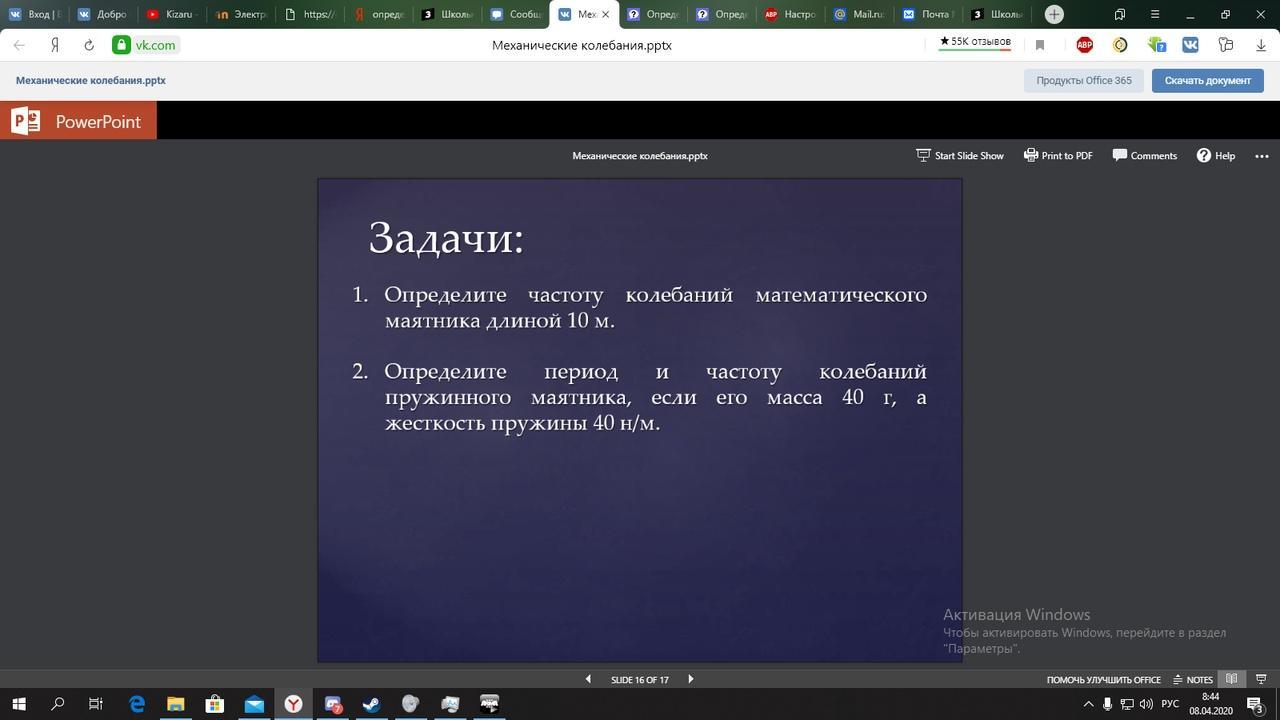Viewport: 1280px width, 720px height.
Task: Open browser downloads arrow icon
Action: (1261, 45)
